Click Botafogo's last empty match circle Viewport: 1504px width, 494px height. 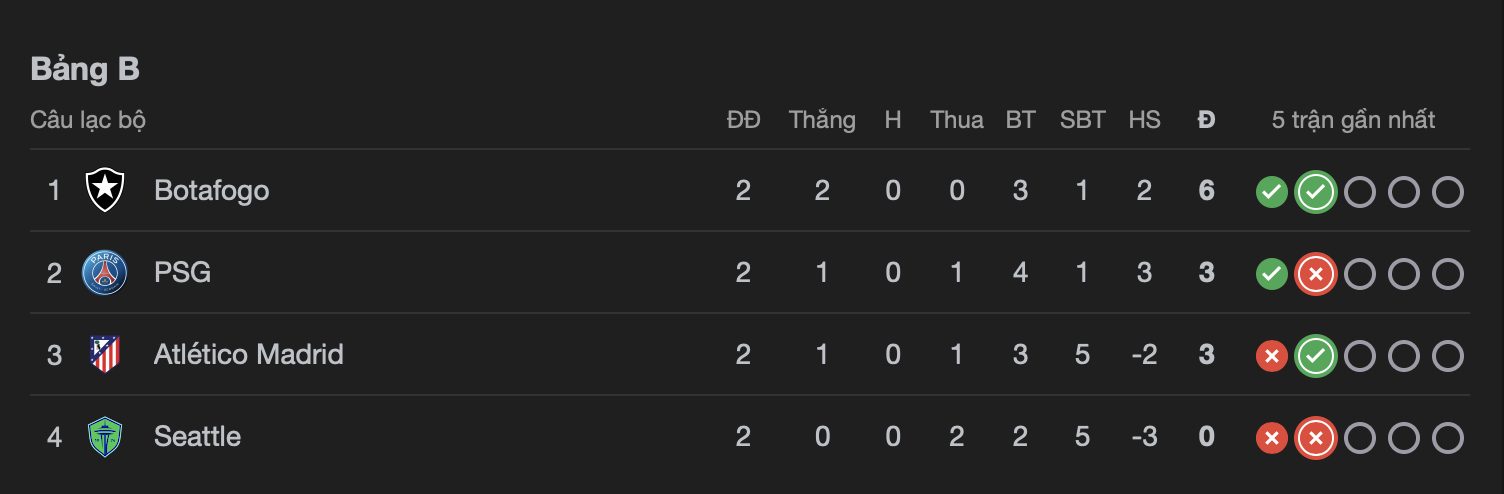pyautogui.click(x=1448, y=191)
